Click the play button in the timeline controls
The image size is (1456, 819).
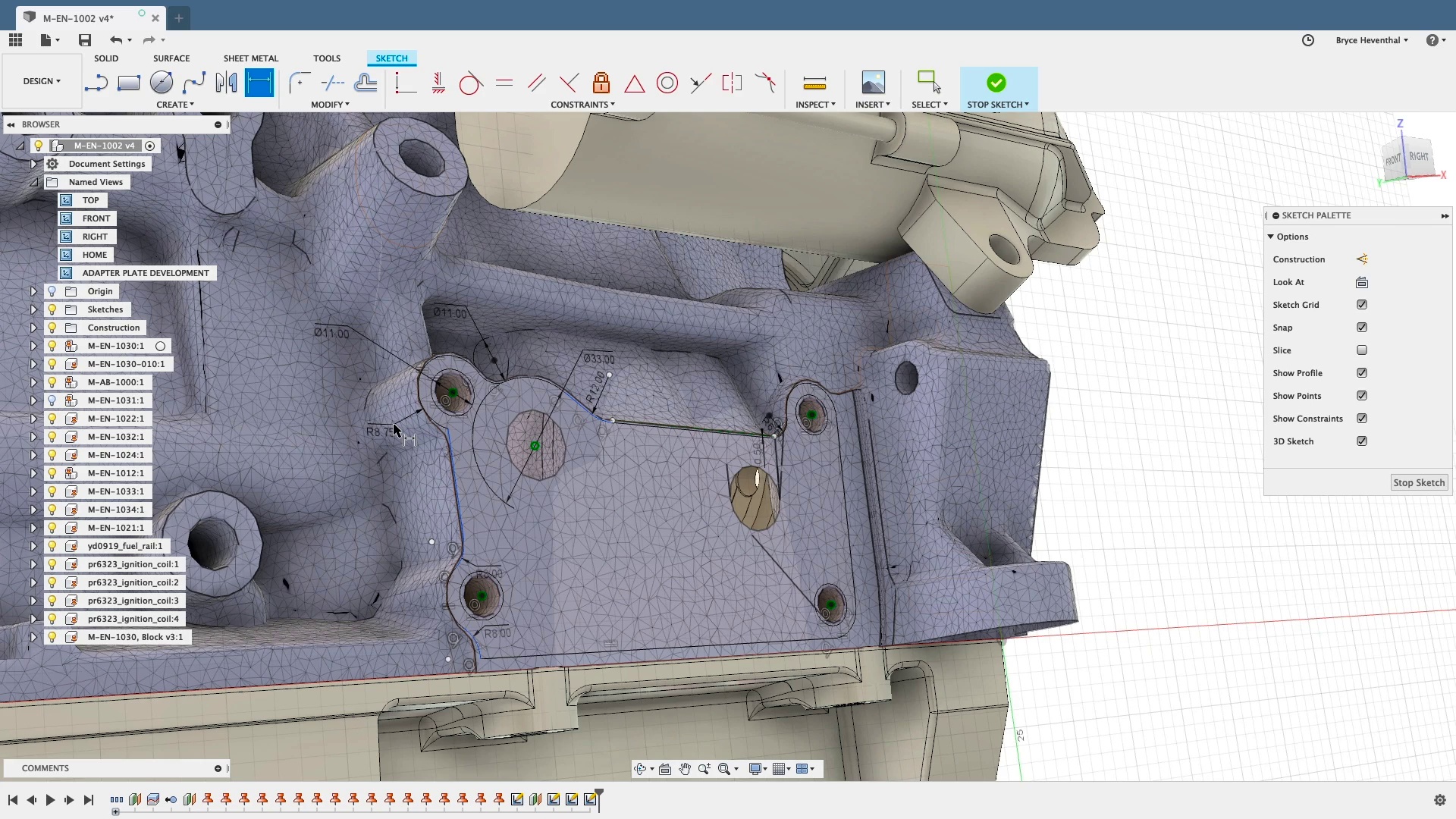(x=50, y=799)
